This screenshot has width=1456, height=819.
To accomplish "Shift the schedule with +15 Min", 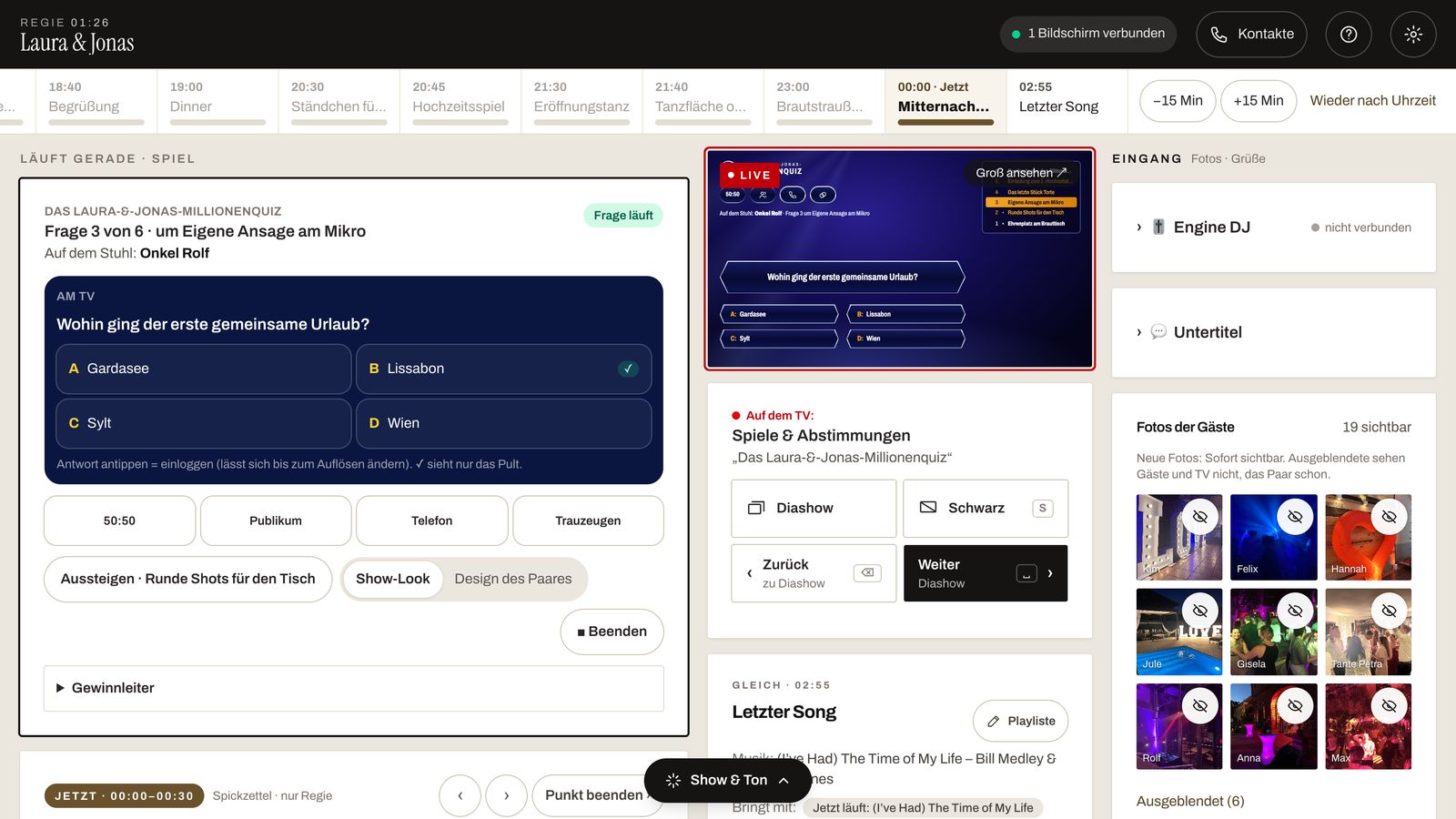I will [x=1259, y=101].
